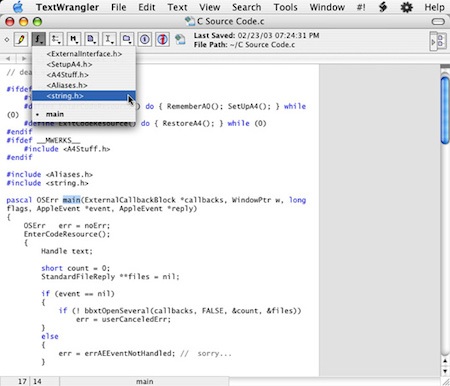450x386 pixels.
Task: Open the insertion point options popup
Action: pyautogui.click(x=109, y=39)
